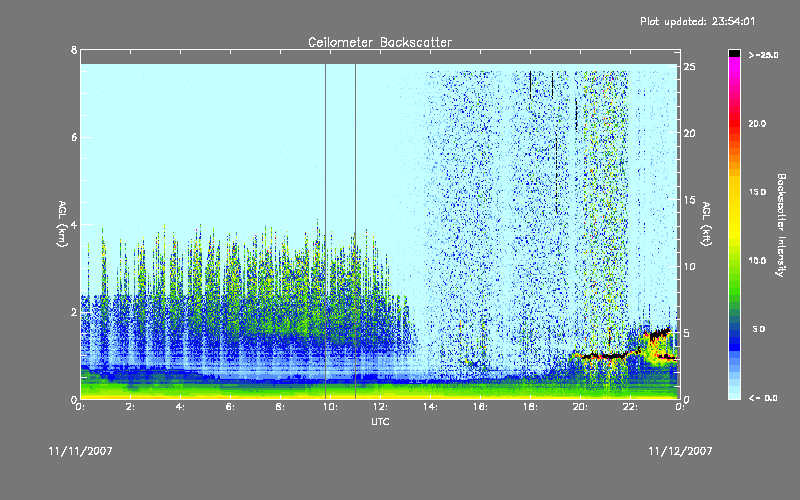Click the 4 km tick label
The width and height of the screenshot is (800, 500).
click(x=74, y=224)
